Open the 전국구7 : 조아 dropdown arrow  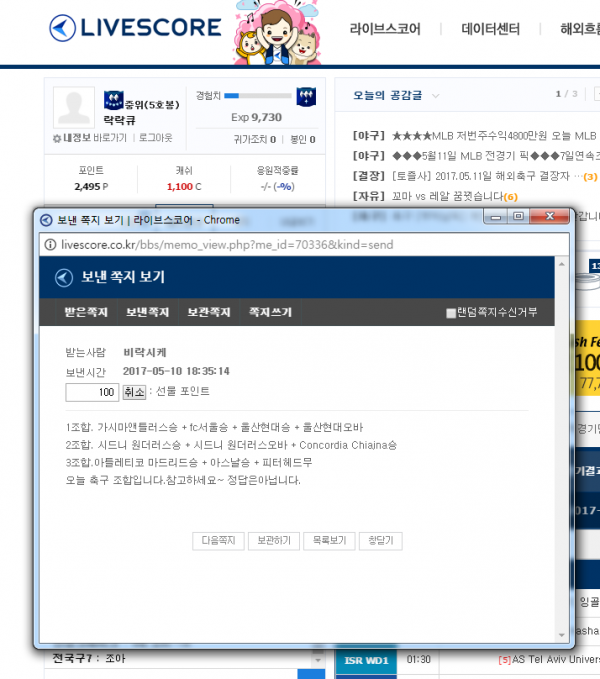tap(318, 660)
